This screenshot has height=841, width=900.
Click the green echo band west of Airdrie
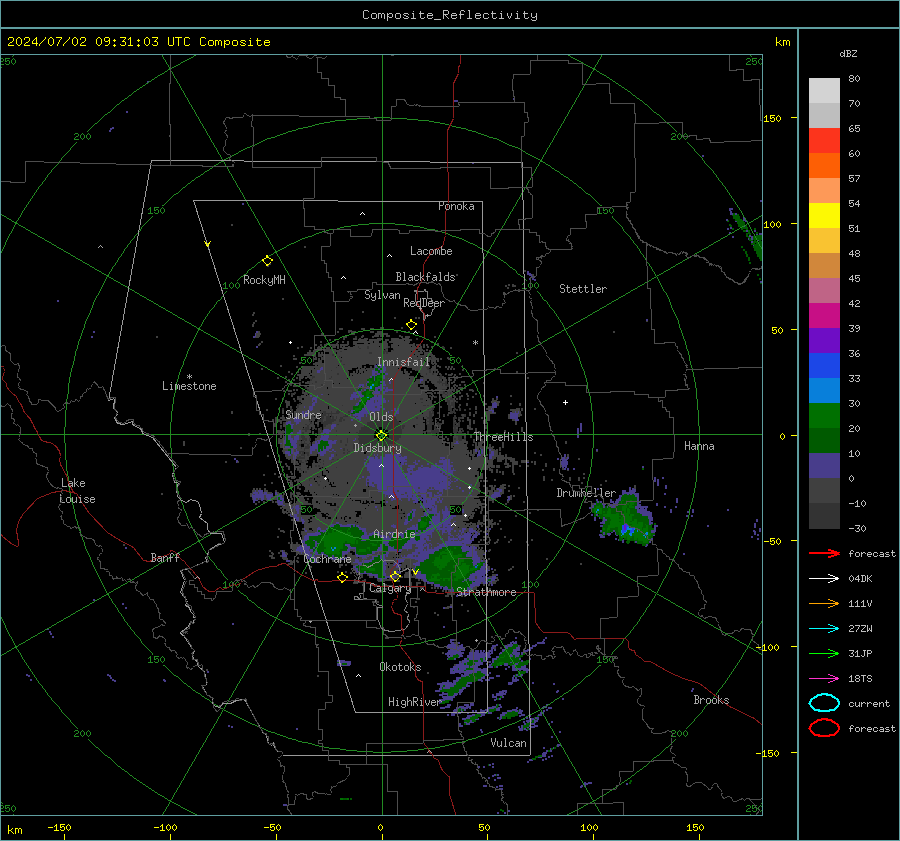(334, 541)
